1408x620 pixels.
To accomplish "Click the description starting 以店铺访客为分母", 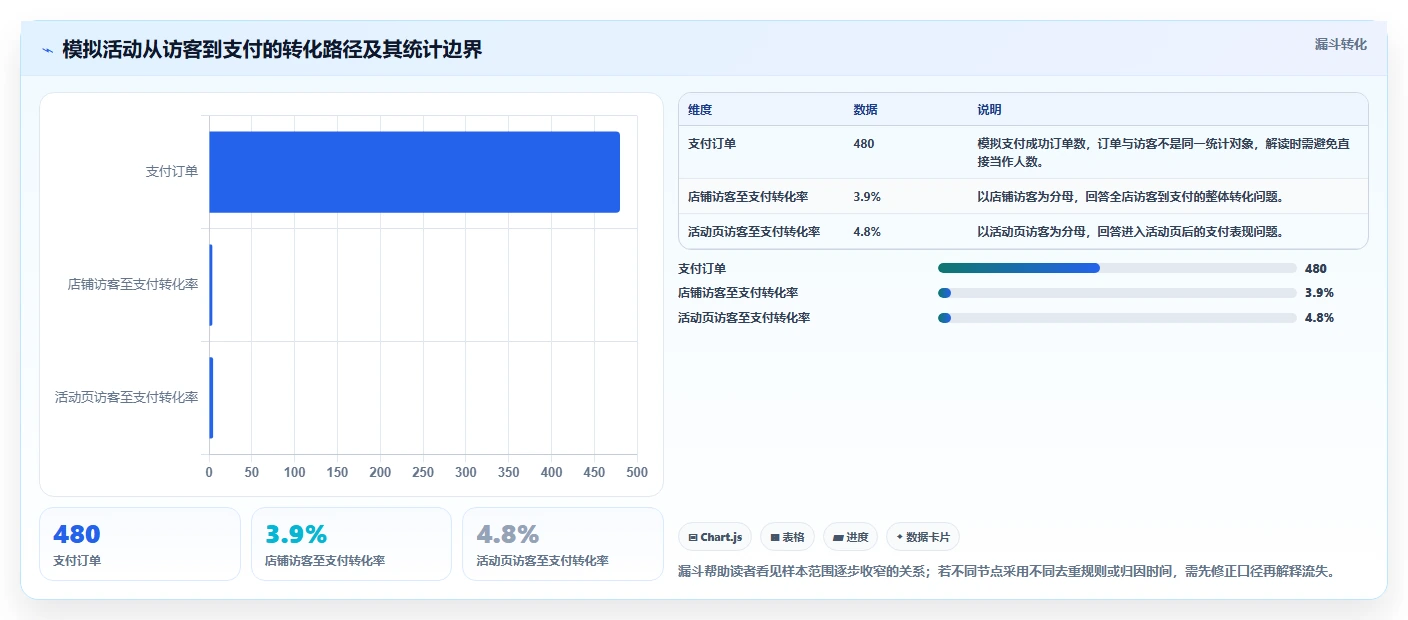I will click(x=1130, y=197).
